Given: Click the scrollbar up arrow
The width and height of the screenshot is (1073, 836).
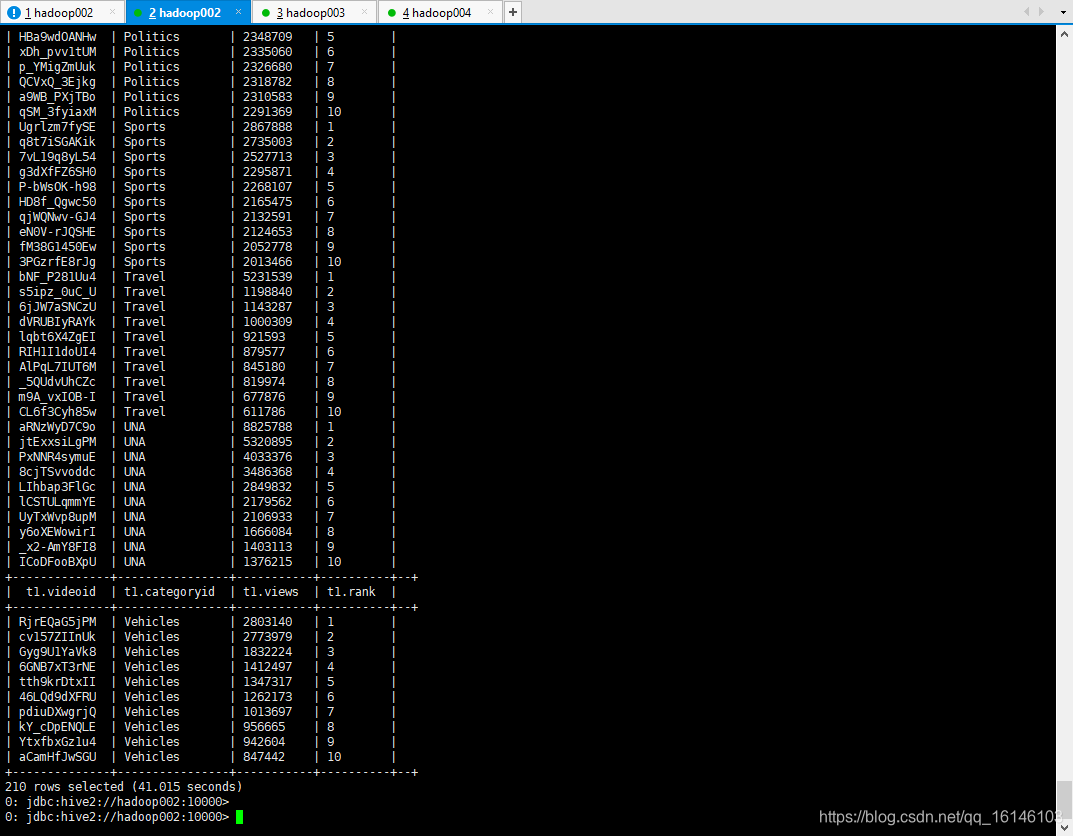Looking at the screenshot, I should [x=1065, y=33].
